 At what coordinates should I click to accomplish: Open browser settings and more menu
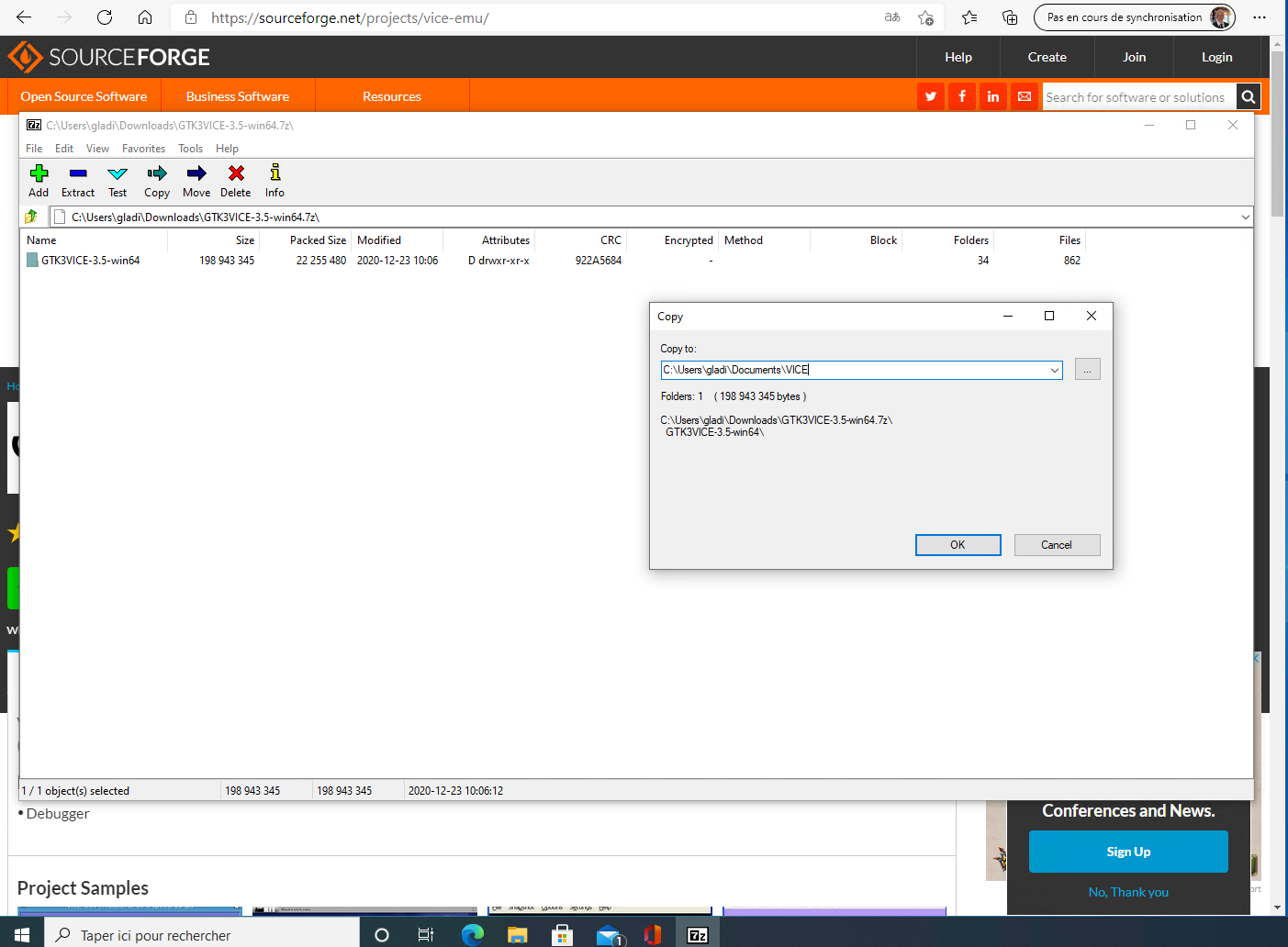click(x=1260, y=17)
